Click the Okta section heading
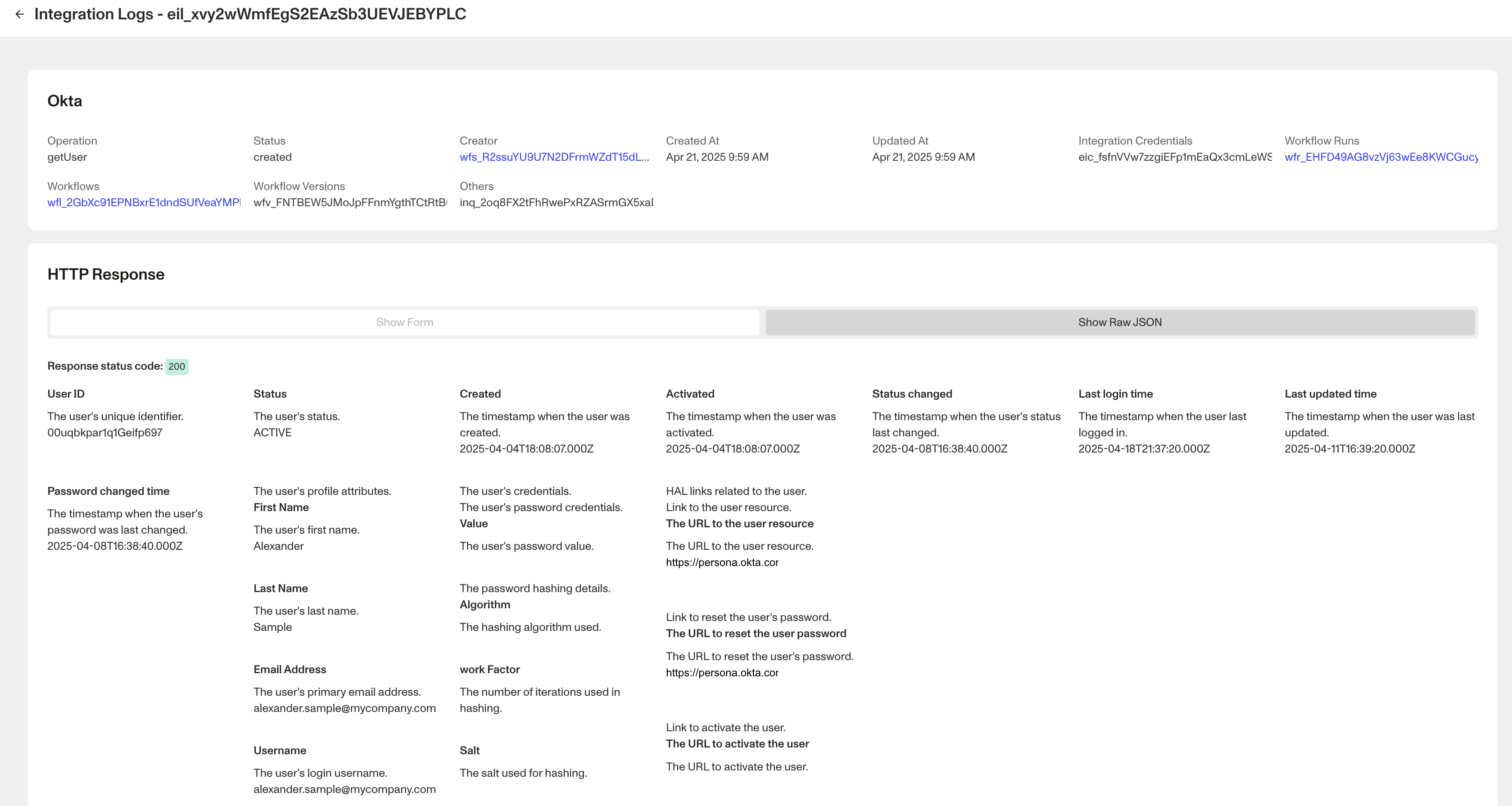The width and height of the screenshot is (1512, 806). coord(64,101)
